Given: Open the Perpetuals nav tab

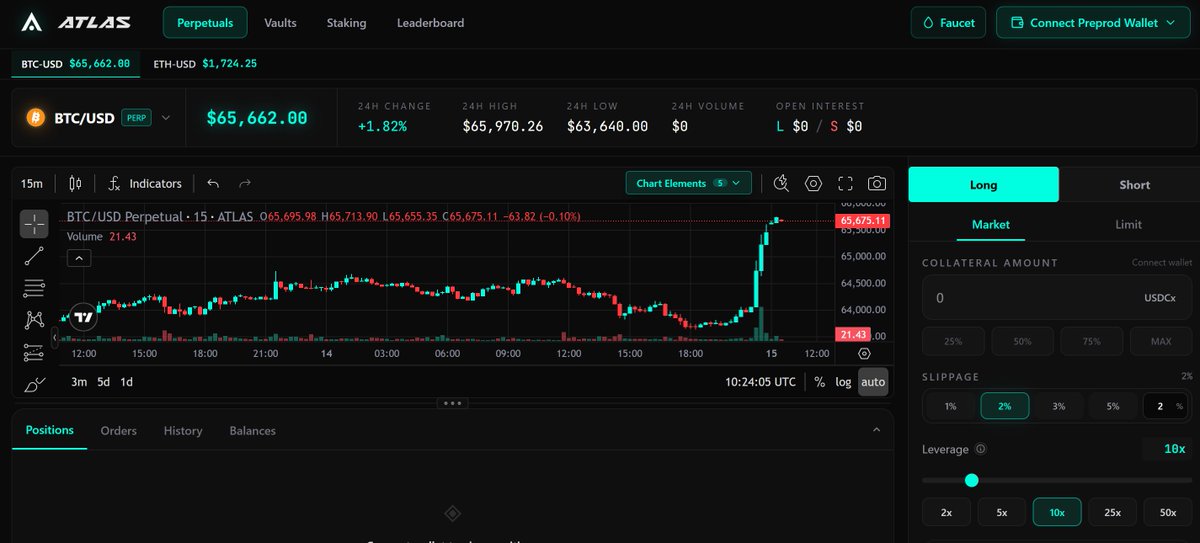Looking at the screenshot, I should (205, 22).
